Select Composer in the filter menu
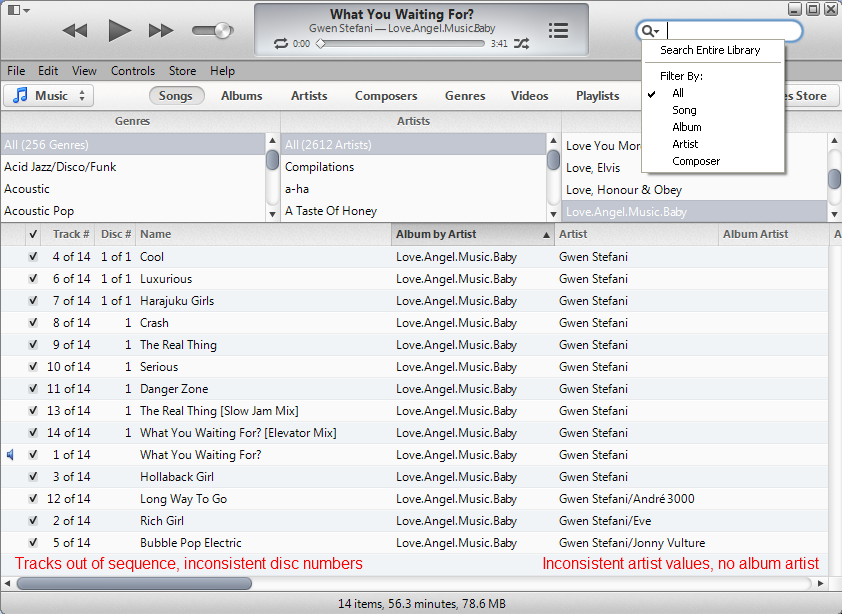This screenshot has height=614, width=842. (x=696, y=161)
